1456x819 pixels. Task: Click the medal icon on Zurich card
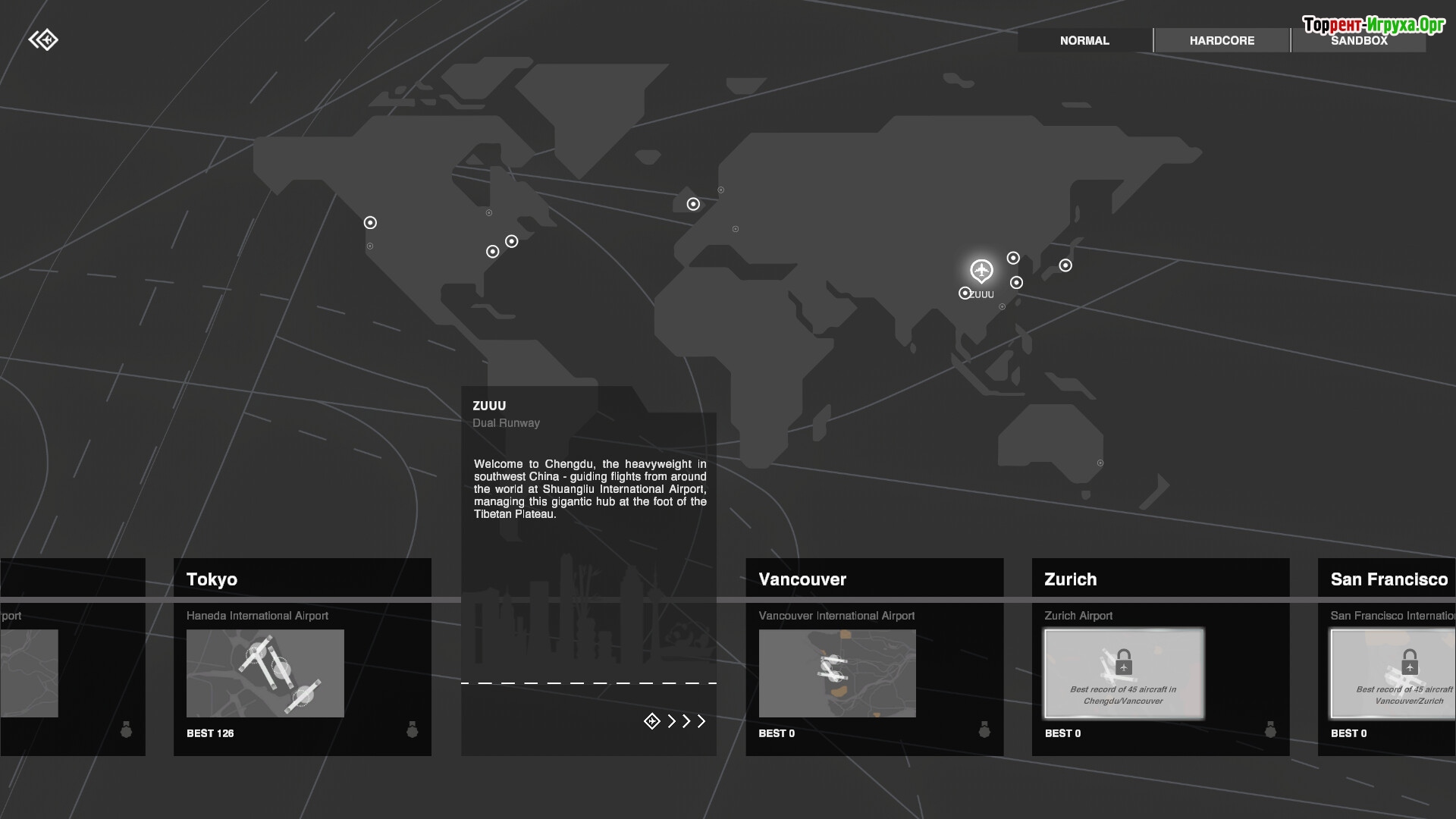[x=1271, y=730]
